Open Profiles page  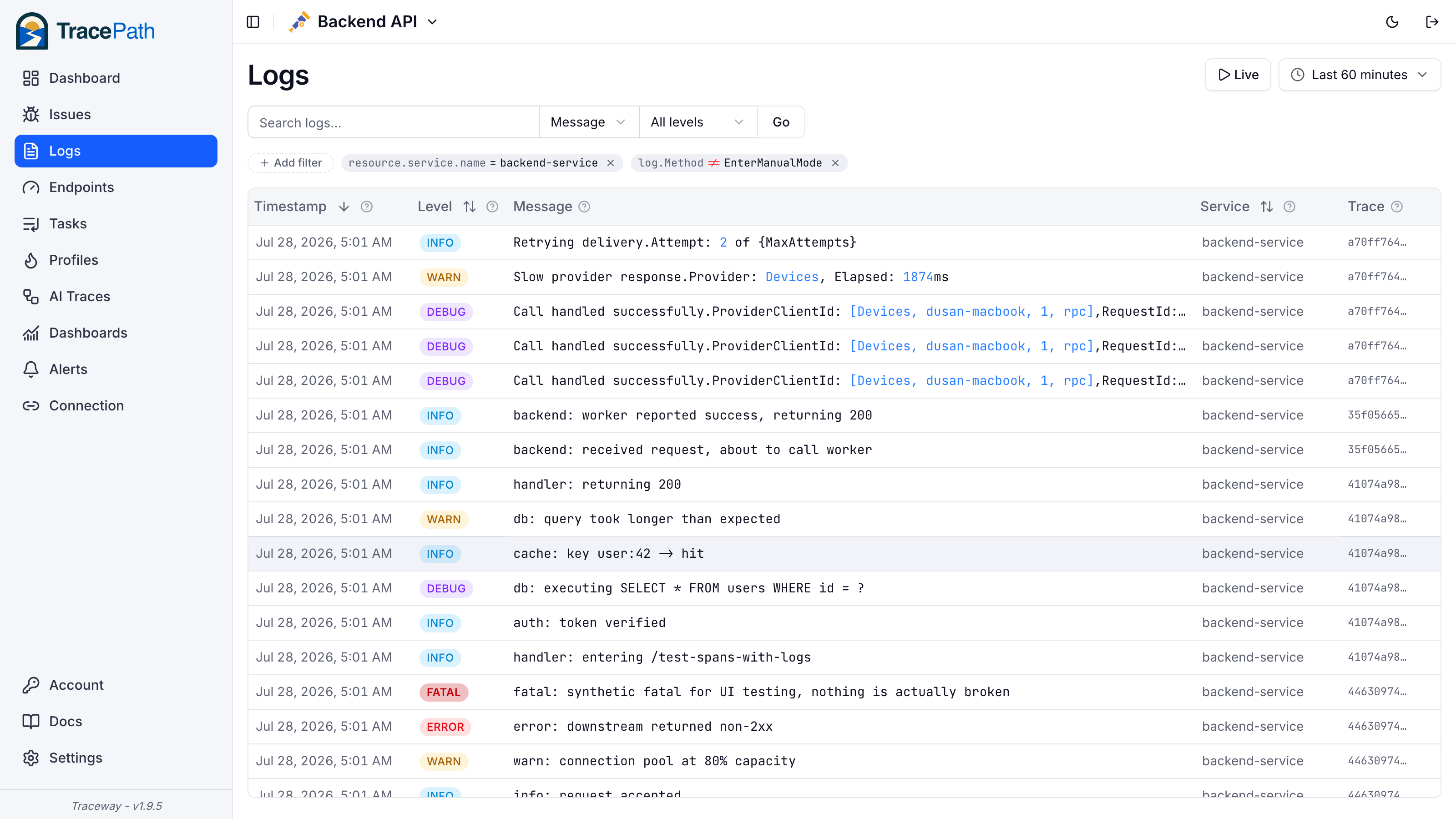pyautogui.click(x=116, y=260)
